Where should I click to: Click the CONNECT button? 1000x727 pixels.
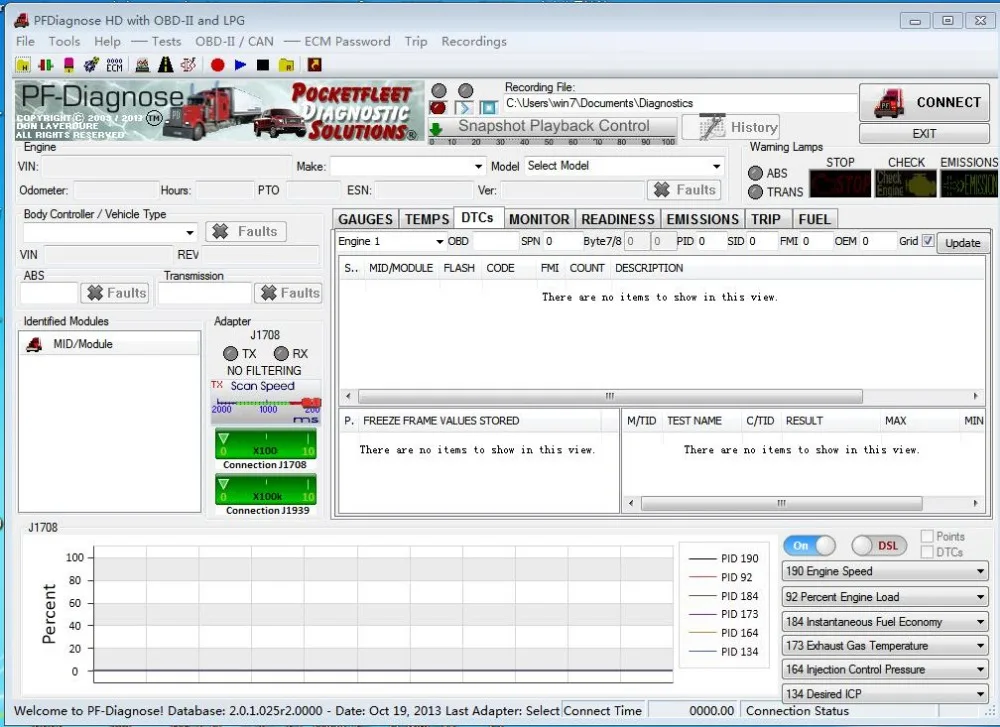click(924, 102)
